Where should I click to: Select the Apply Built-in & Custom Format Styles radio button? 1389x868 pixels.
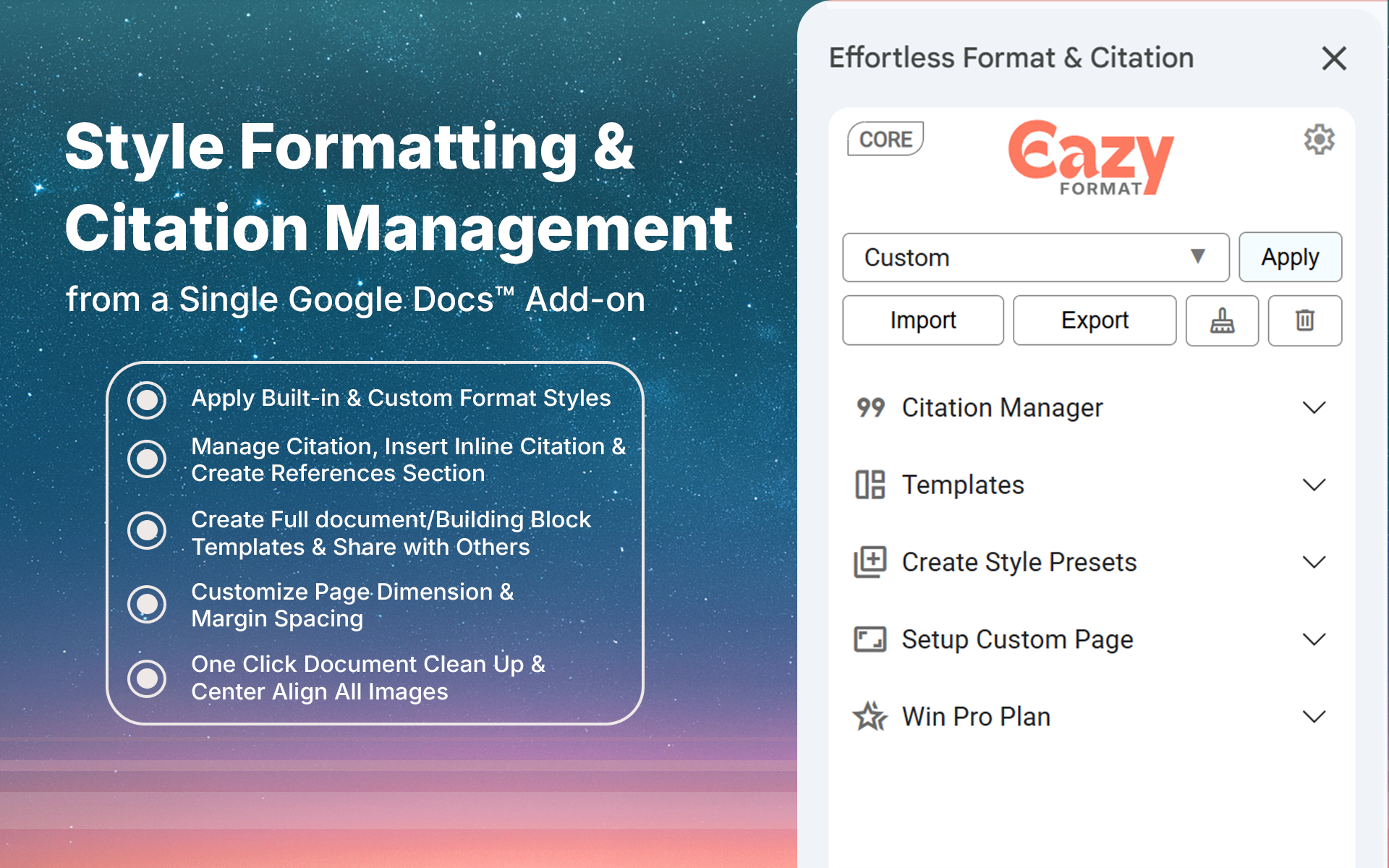point(148,399)
